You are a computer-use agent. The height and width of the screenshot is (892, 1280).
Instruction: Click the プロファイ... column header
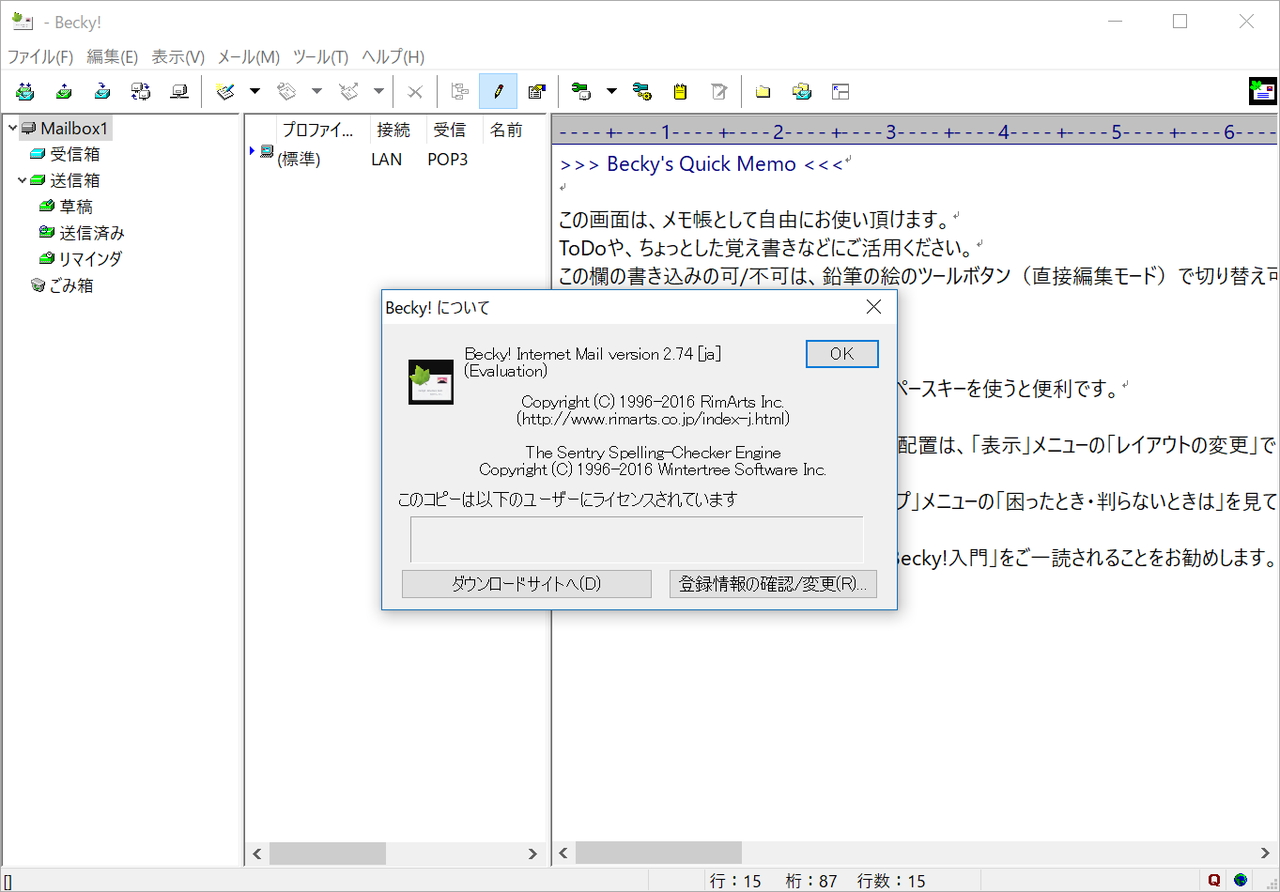coord(321,129)
